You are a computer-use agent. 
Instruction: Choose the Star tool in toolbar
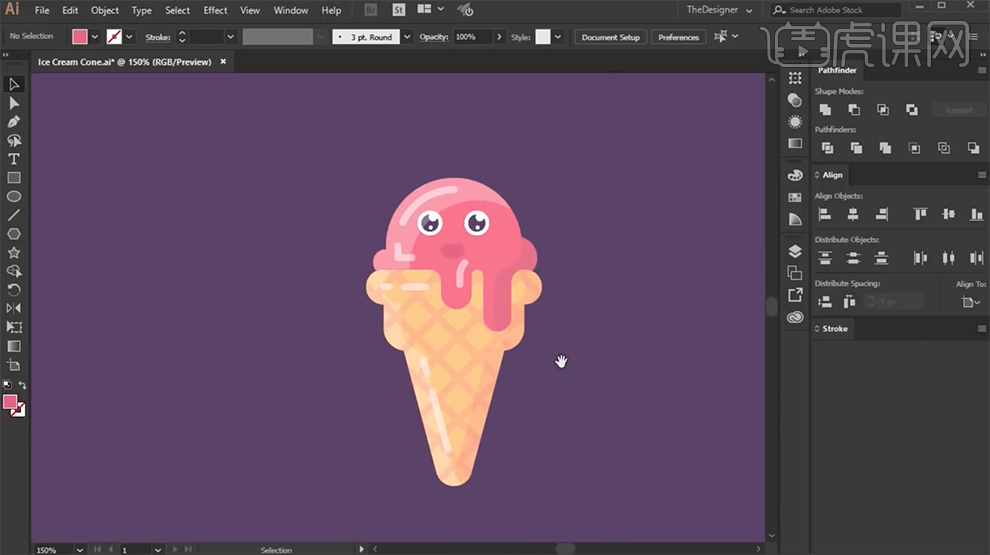tap(14, 252)
